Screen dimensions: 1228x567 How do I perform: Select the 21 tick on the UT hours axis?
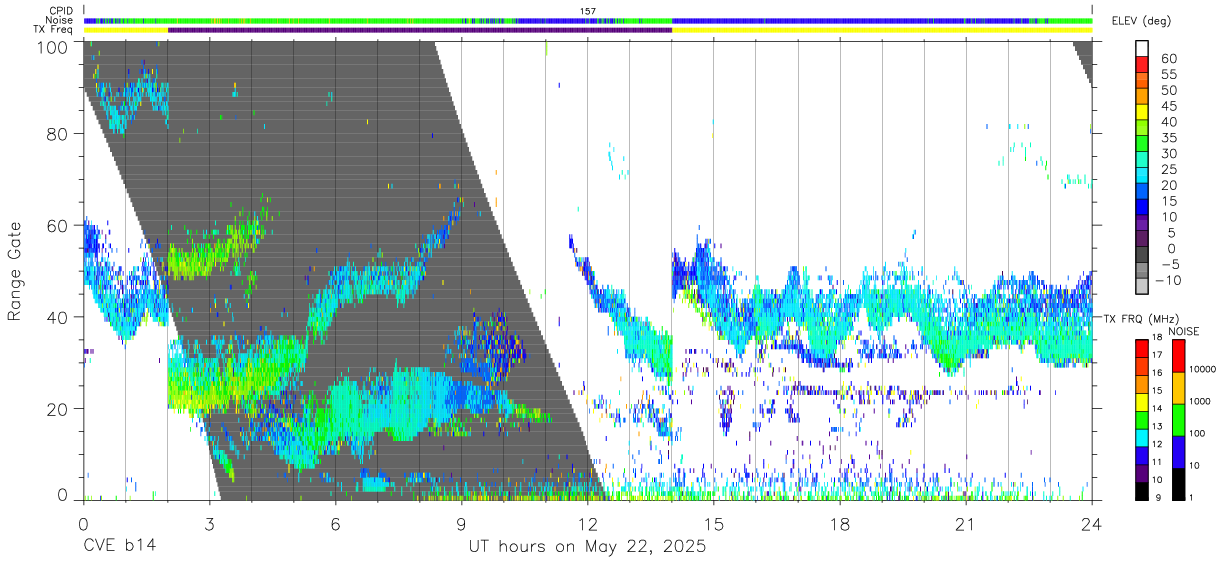[965, 523]
